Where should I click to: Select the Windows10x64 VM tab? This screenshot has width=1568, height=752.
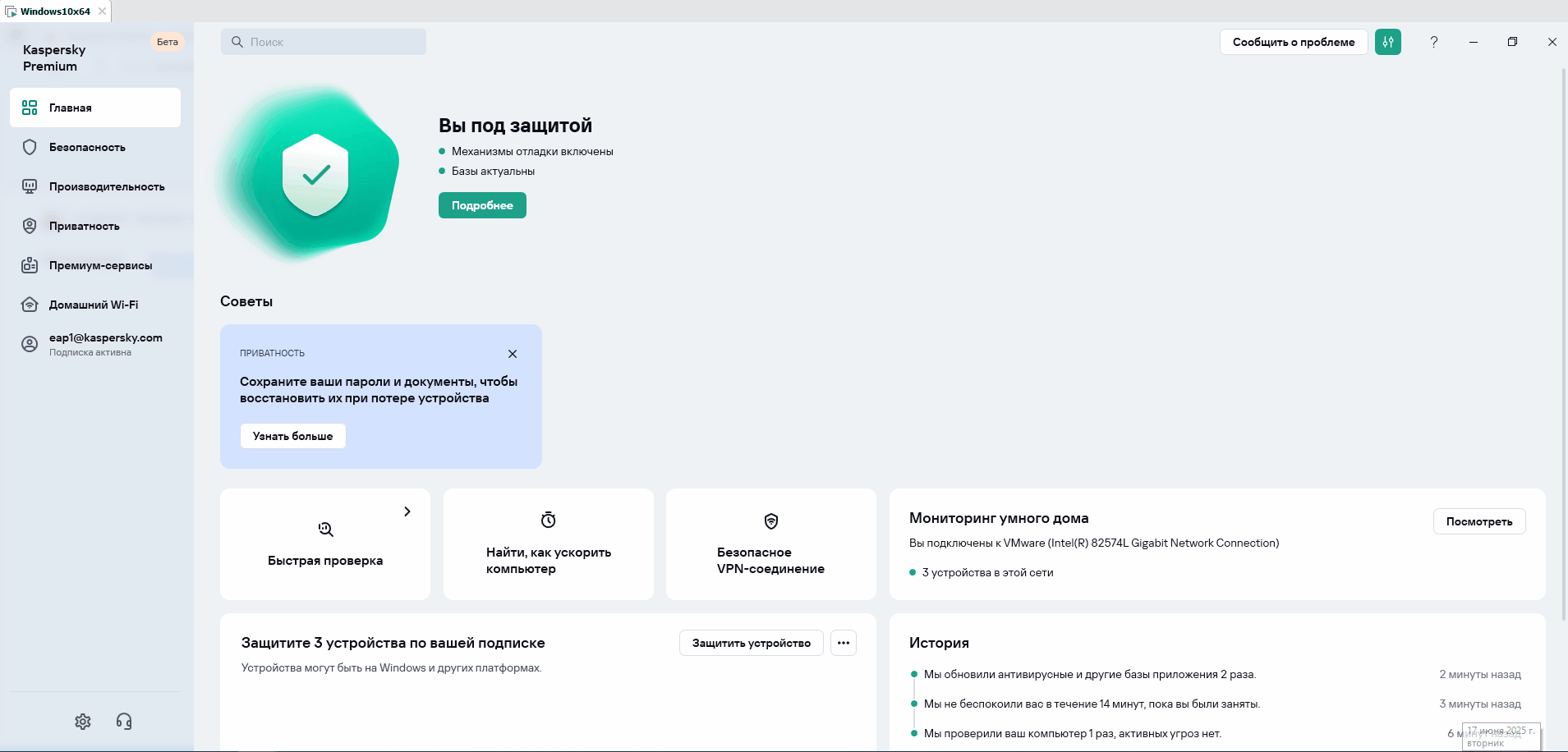tap(55, 11)
